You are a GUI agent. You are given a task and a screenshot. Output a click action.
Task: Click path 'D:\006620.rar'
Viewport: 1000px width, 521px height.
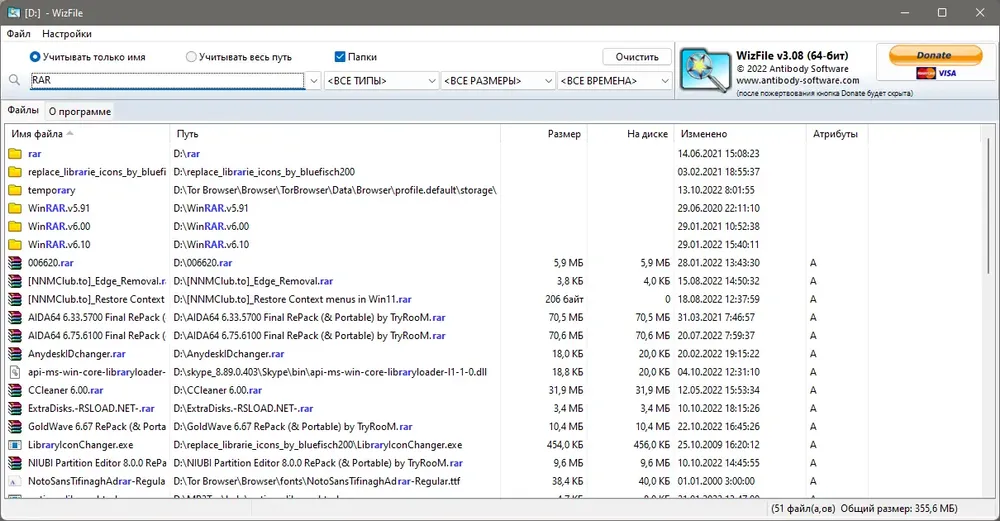coord(202,263)
